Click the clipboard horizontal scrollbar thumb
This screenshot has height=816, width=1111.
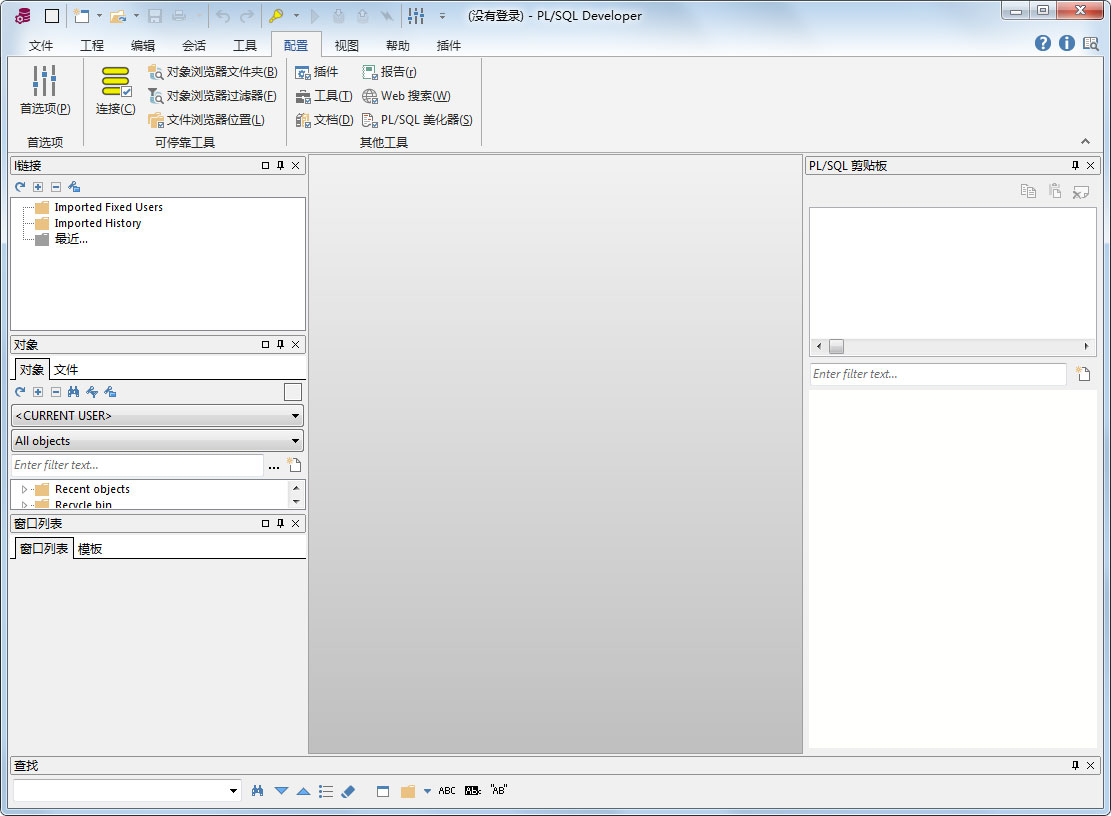(x=836, y=346)
